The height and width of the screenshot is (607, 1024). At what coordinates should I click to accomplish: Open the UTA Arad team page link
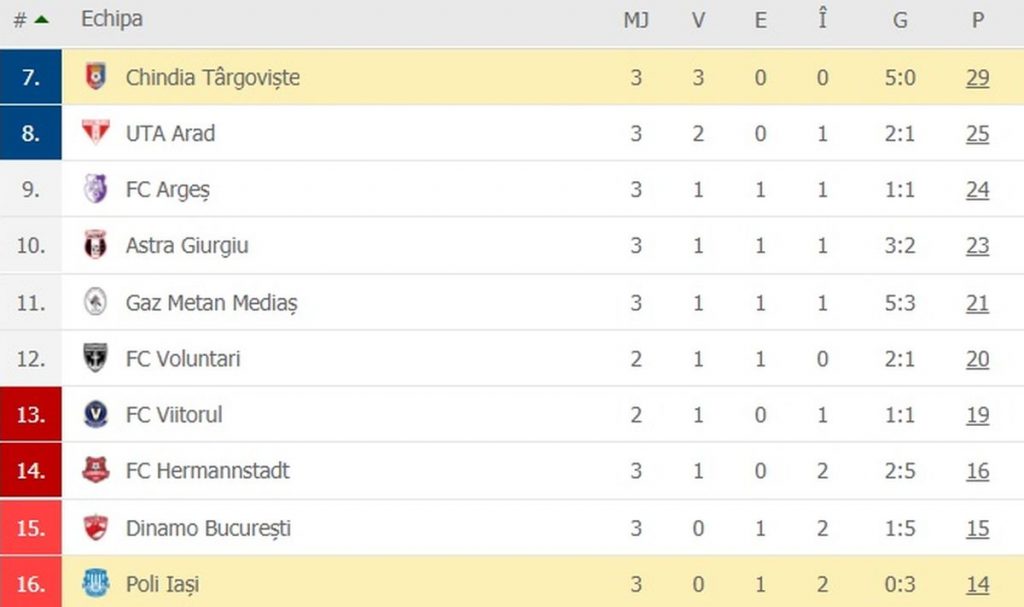point(171,132)
